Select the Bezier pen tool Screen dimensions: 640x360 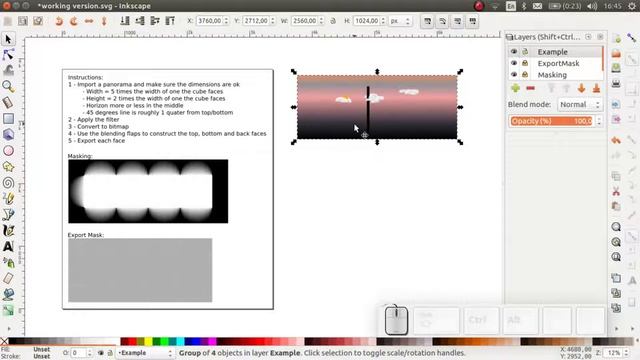pyautogui.click(x=8, y=215)
